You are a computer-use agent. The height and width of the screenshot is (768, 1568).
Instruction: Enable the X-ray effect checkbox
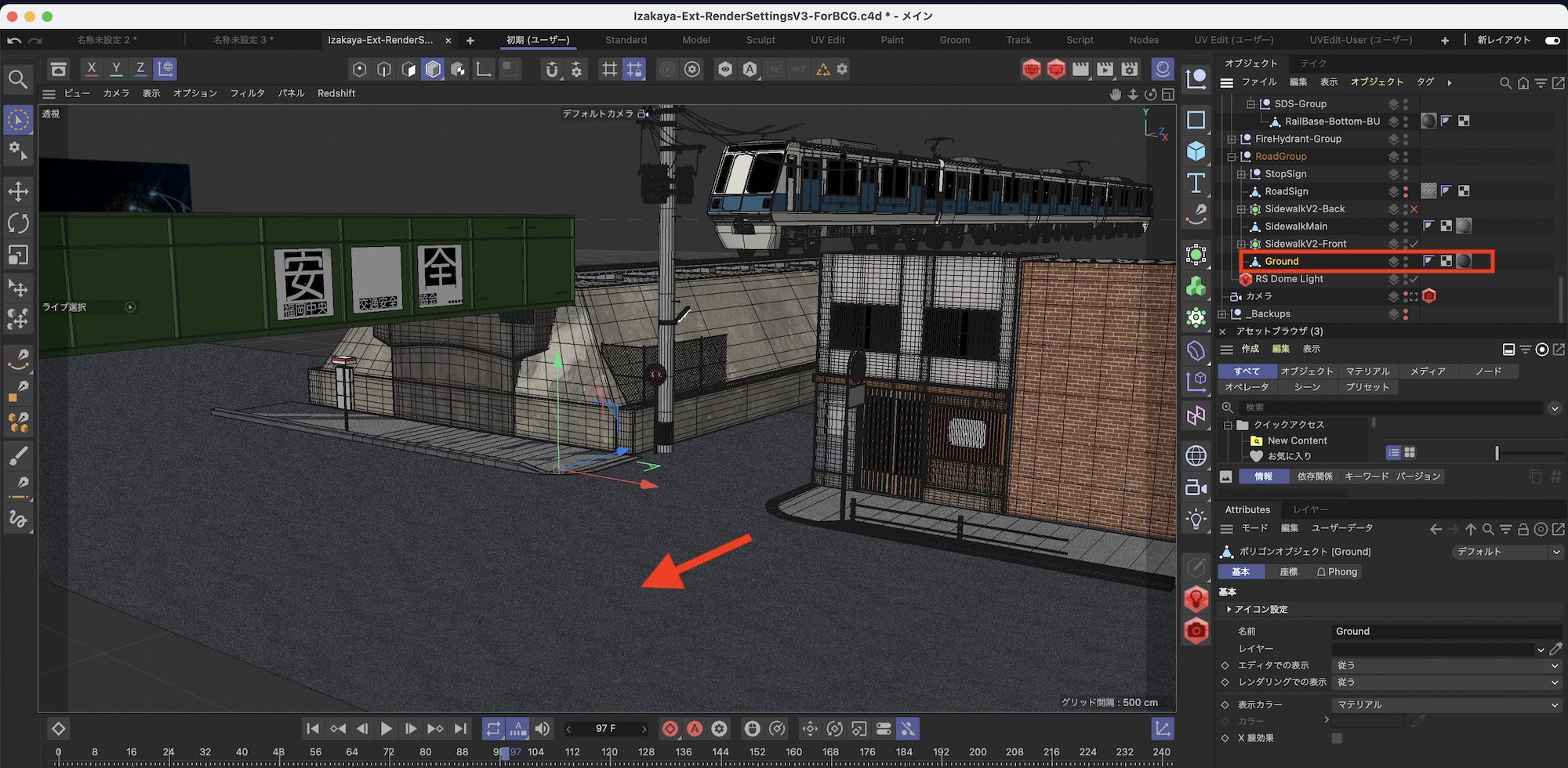[x=1337, y=738]
